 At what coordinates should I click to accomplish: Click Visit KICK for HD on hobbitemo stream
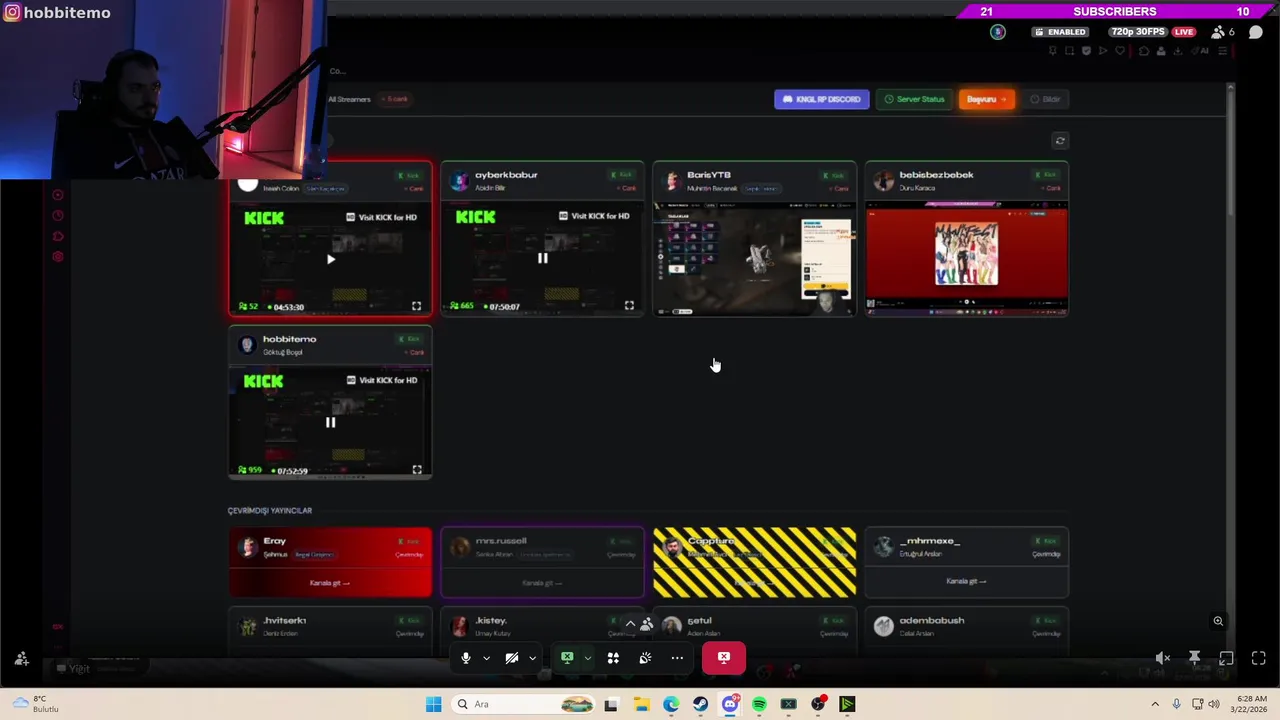tap(381, 380)
